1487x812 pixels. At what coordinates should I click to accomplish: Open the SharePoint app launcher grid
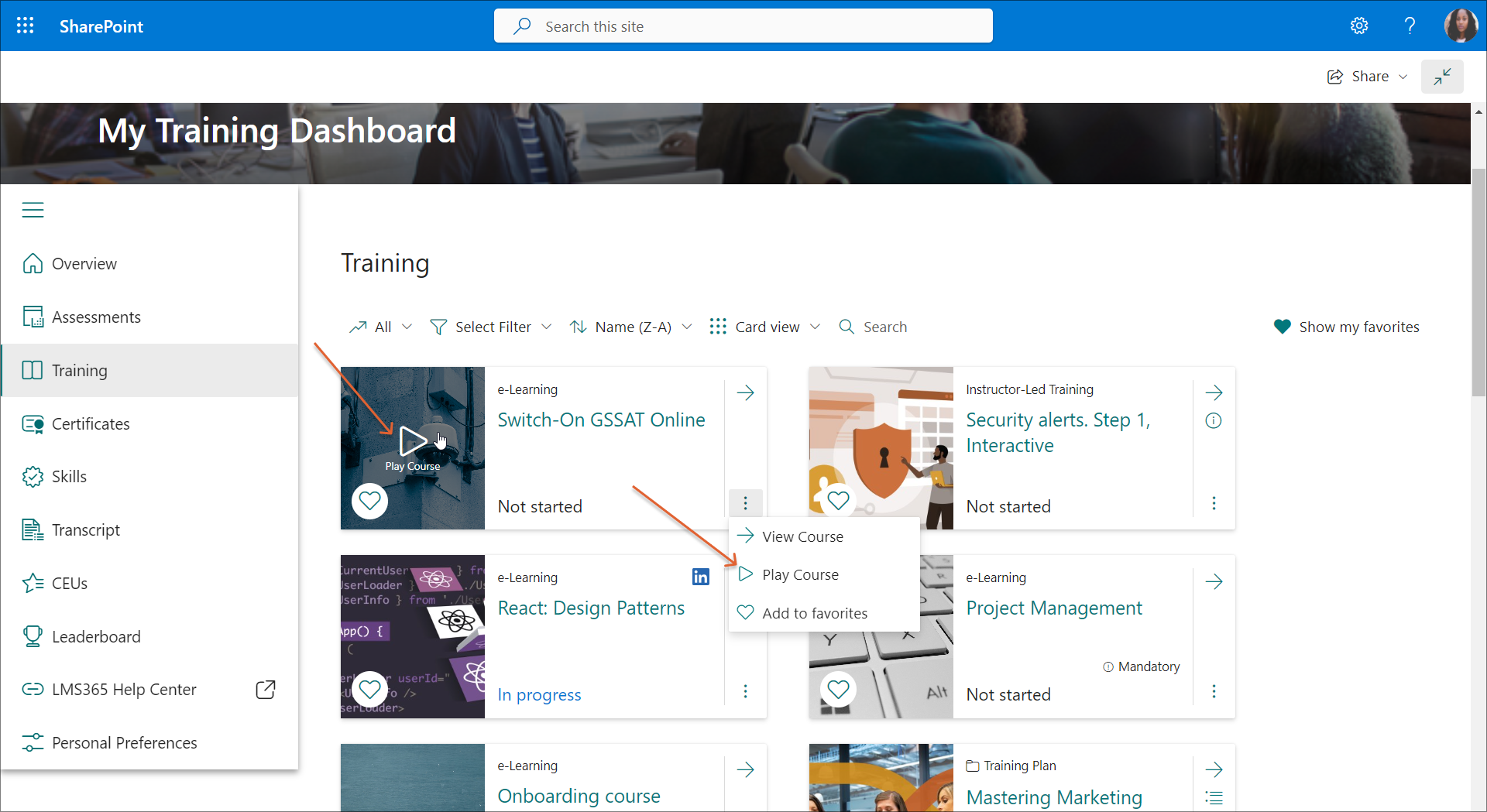25,26
